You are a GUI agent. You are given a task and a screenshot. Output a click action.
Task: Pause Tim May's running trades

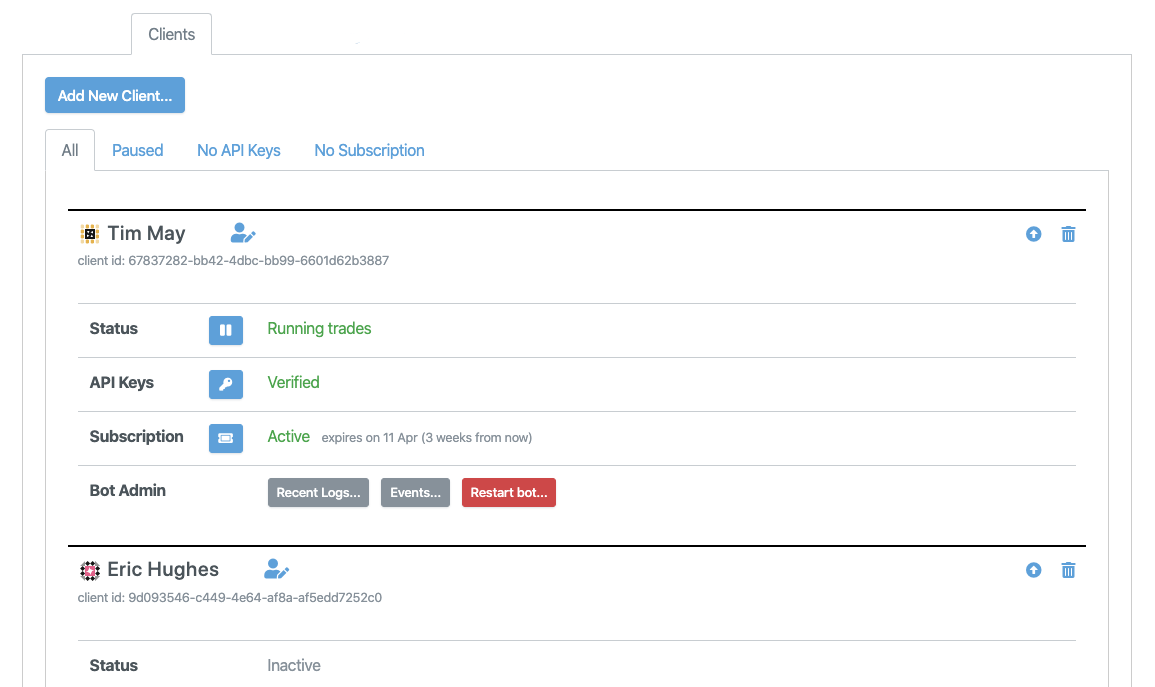click(226, 330)
